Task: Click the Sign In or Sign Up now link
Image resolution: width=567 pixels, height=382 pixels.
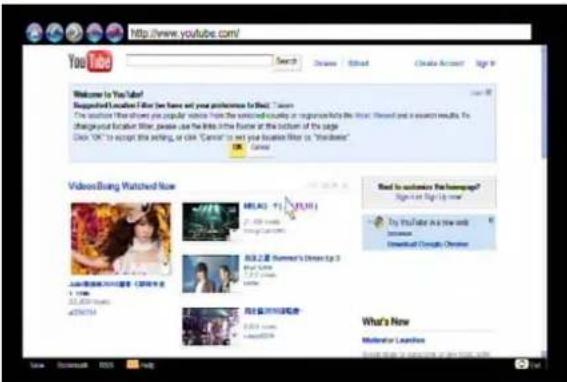Action: [x=429, y=197]
